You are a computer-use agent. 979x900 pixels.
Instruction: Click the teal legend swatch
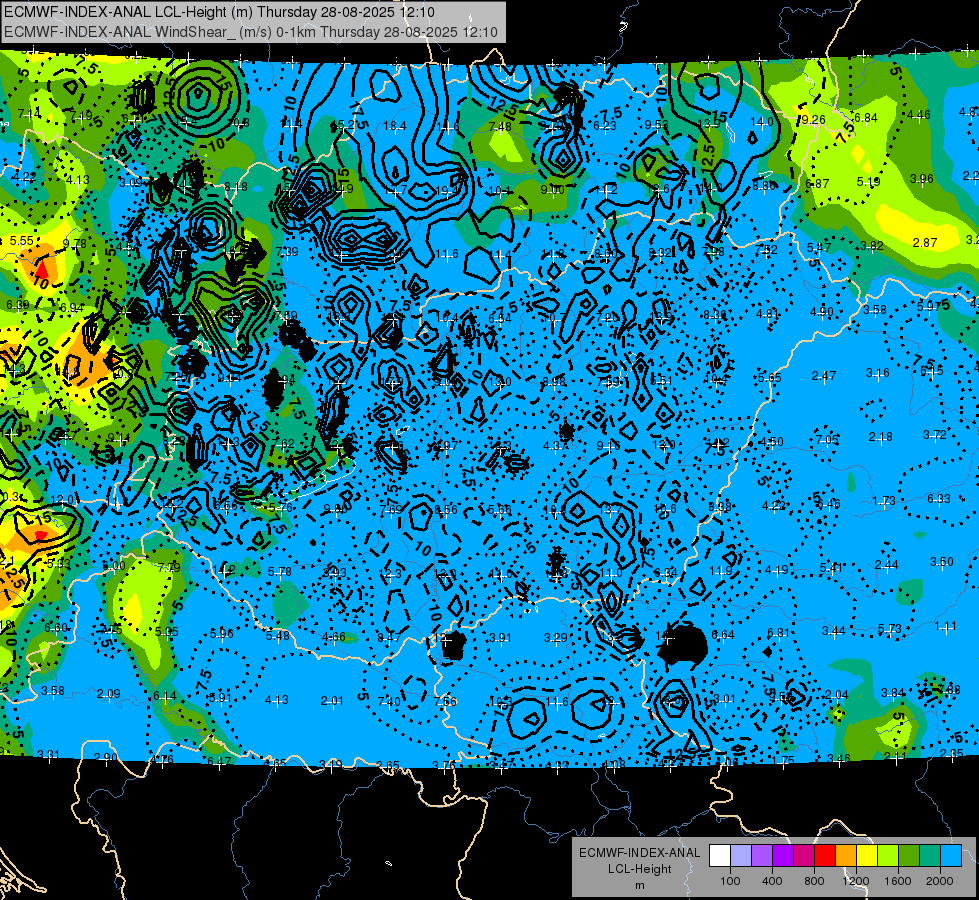coord(930,856)
